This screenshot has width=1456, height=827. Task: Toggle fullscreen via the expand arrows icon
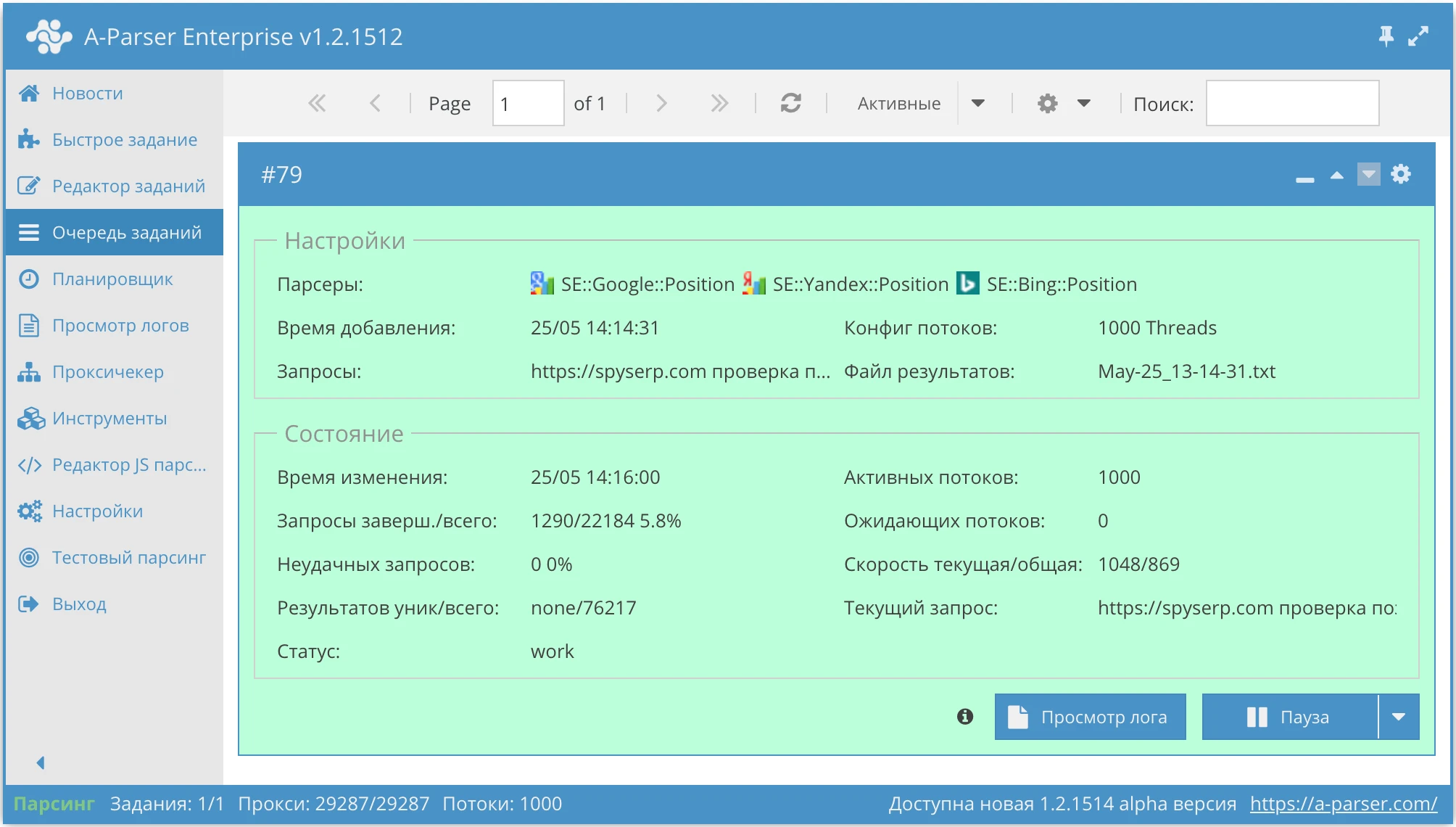click(1418, 36)
